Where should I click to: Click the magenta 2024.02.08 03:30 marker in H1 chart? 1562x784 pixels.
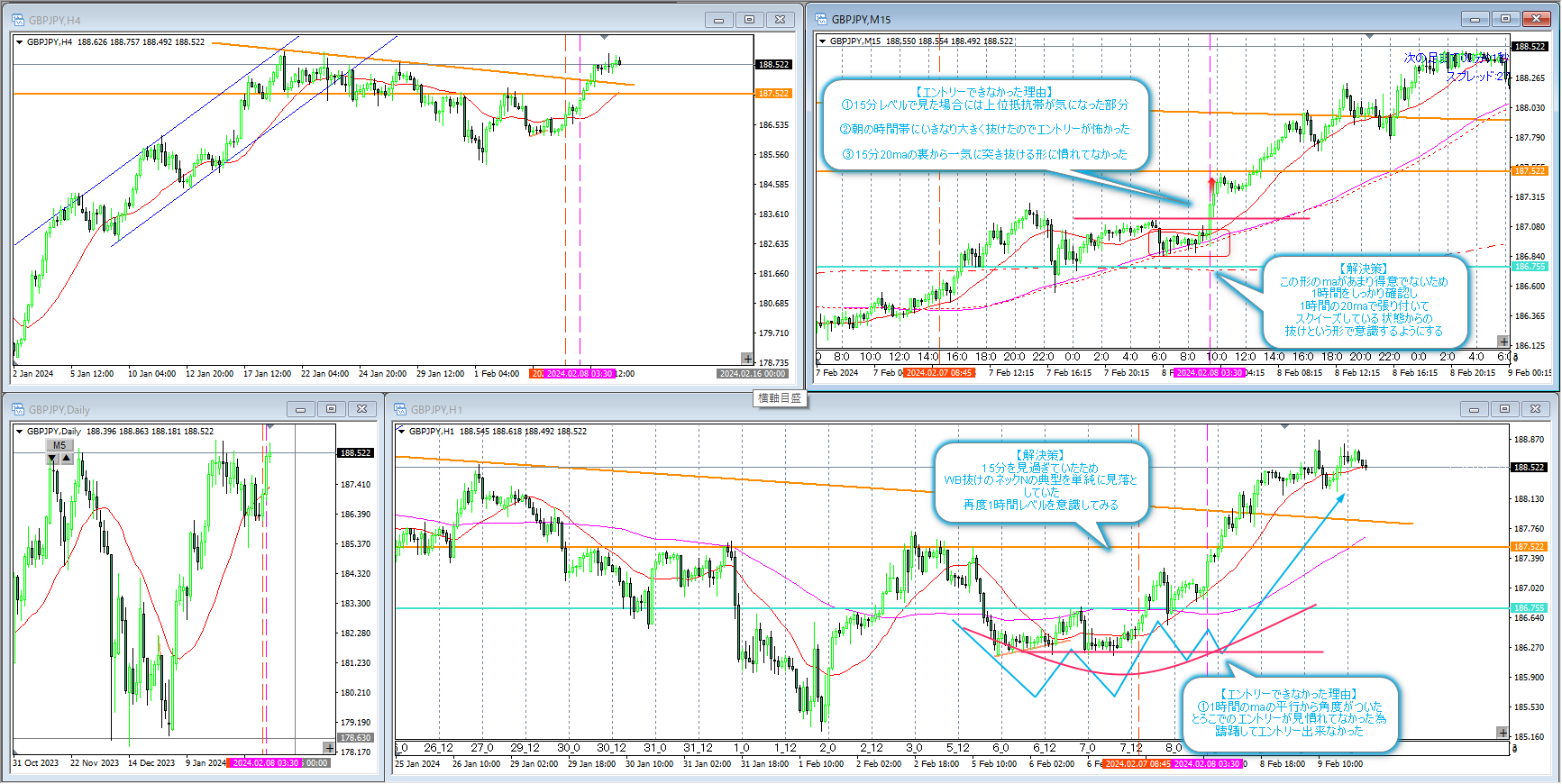tap(1208, 764)
